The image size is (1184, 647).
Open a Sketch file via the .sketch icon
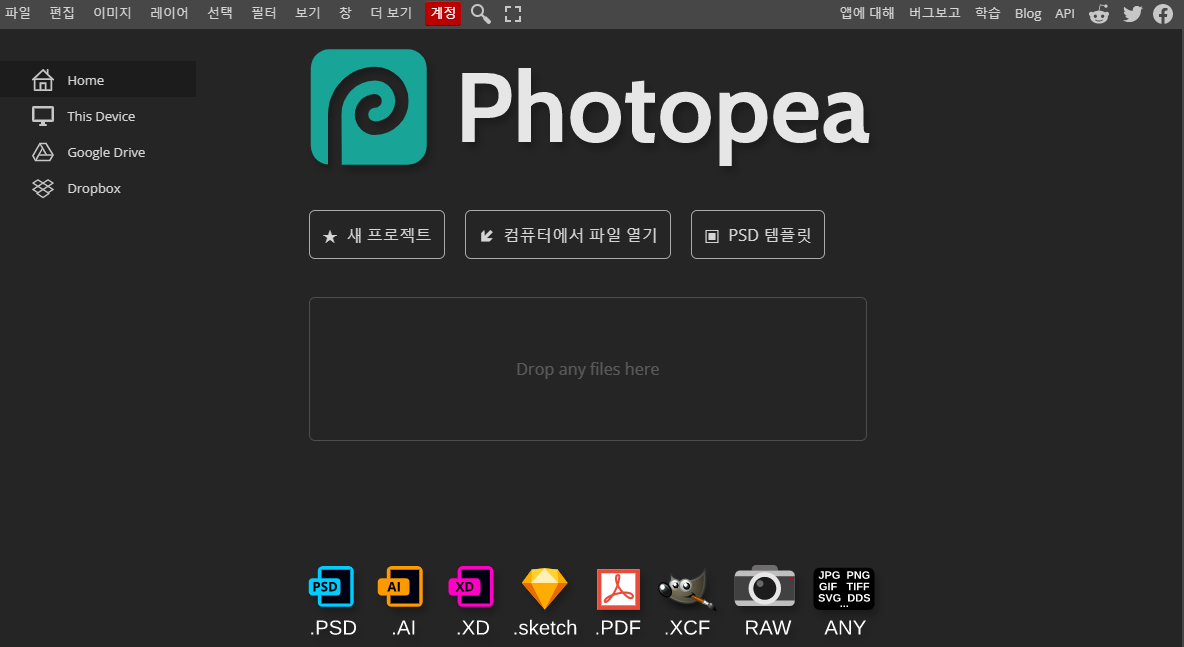544,588
